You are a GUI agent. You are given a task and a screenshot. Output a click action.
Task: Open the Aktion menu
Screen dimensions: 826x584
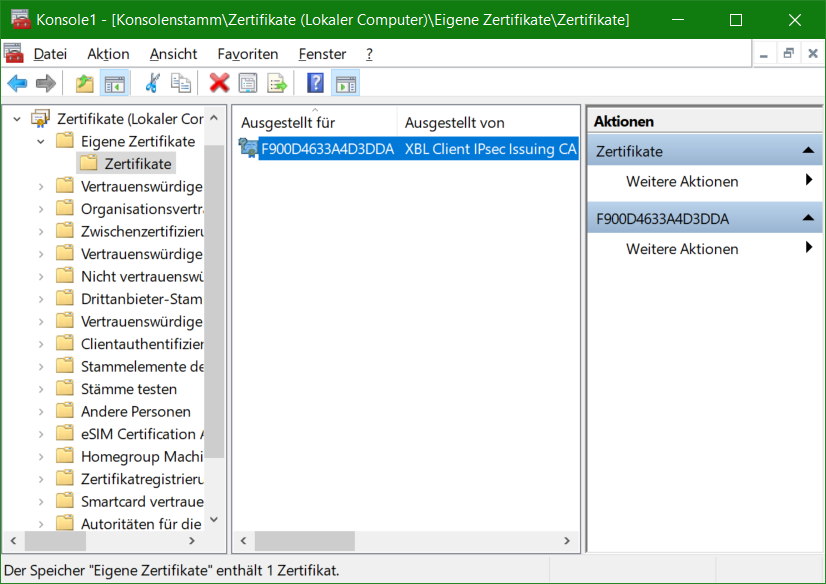(107, 54)
